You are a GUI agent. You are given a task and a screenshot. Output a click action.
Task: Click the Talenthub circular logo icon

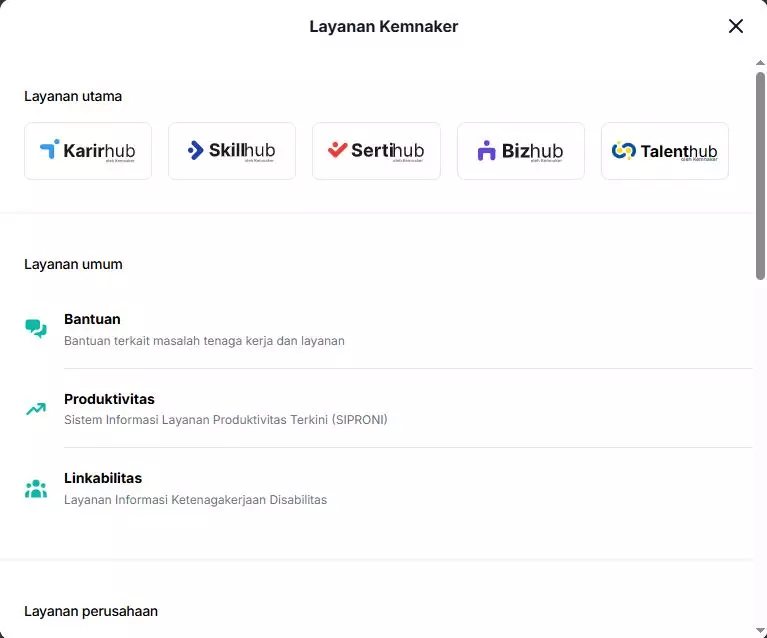point(623,151)
